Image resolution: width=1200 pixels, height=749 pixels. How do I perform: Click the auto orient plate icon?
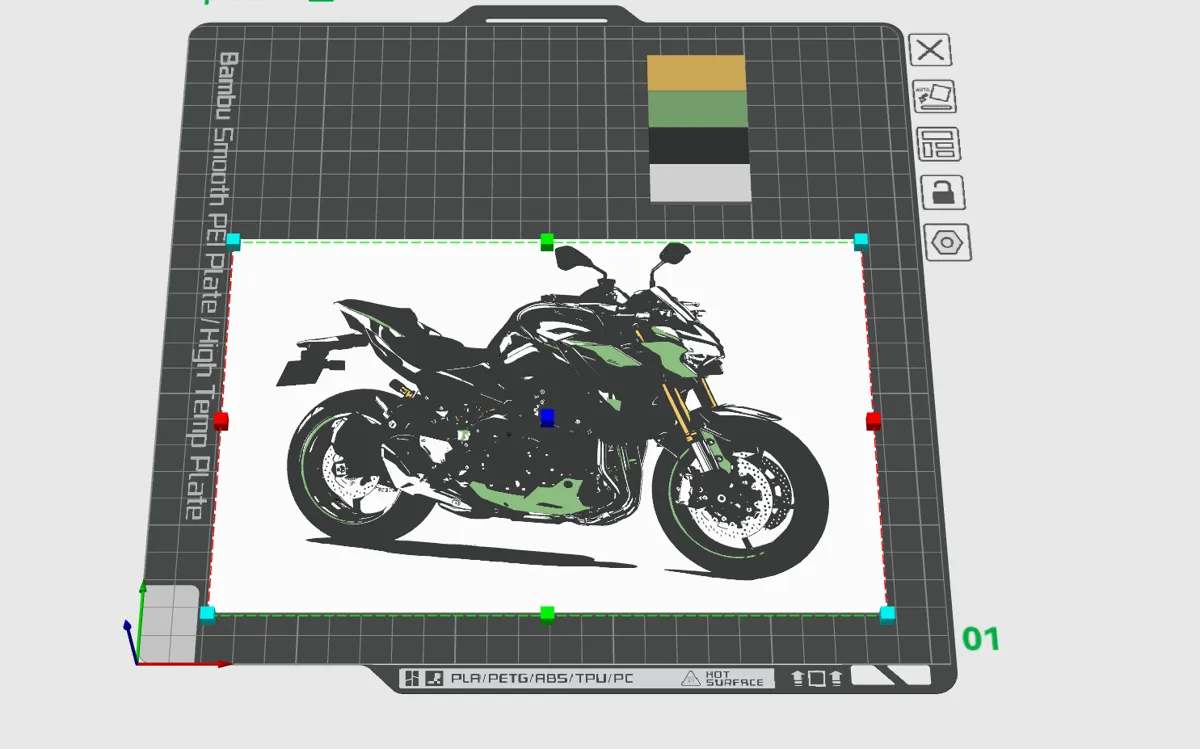935,97
